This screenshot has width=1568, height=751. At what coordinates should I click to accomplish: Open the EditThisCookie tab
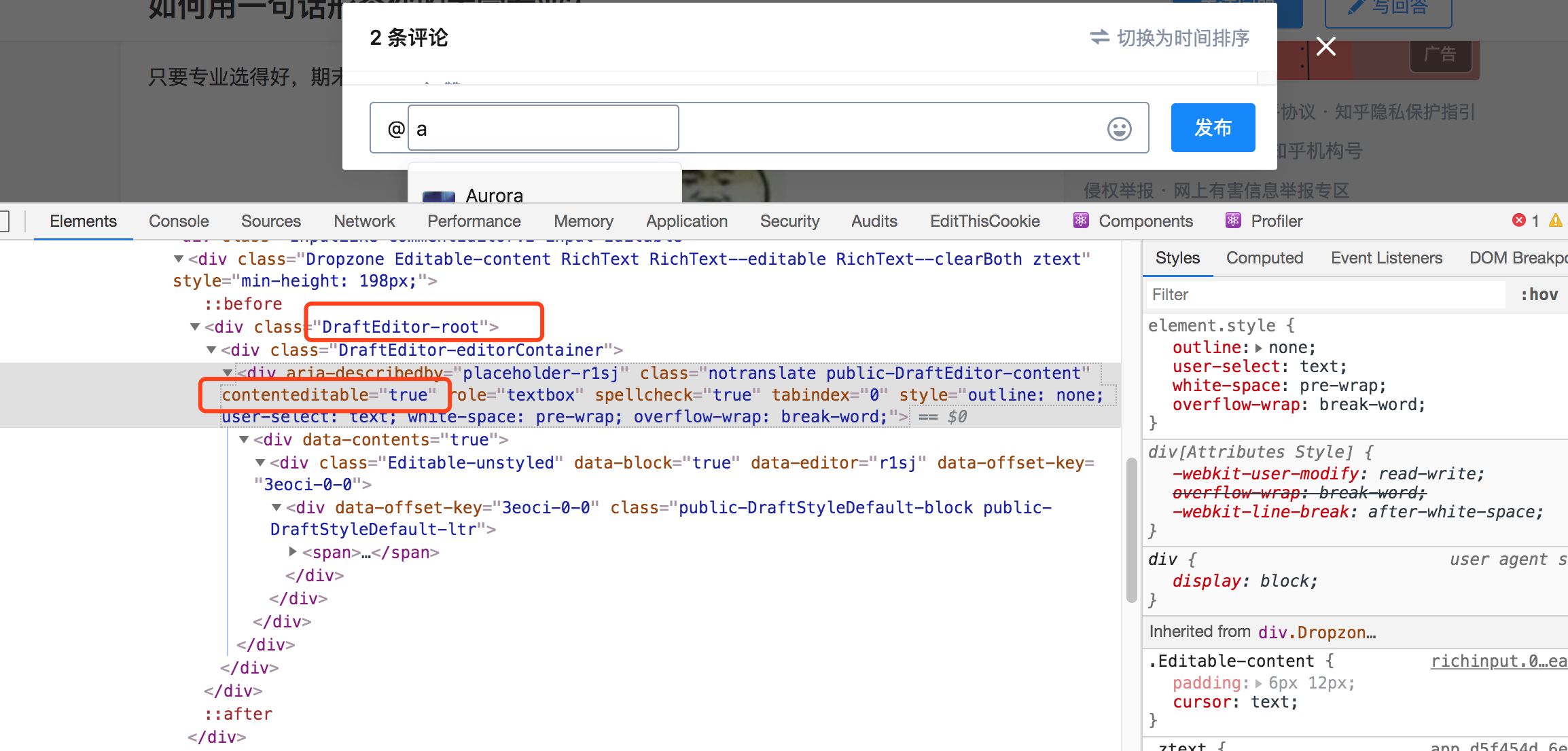tap(984, 221)
